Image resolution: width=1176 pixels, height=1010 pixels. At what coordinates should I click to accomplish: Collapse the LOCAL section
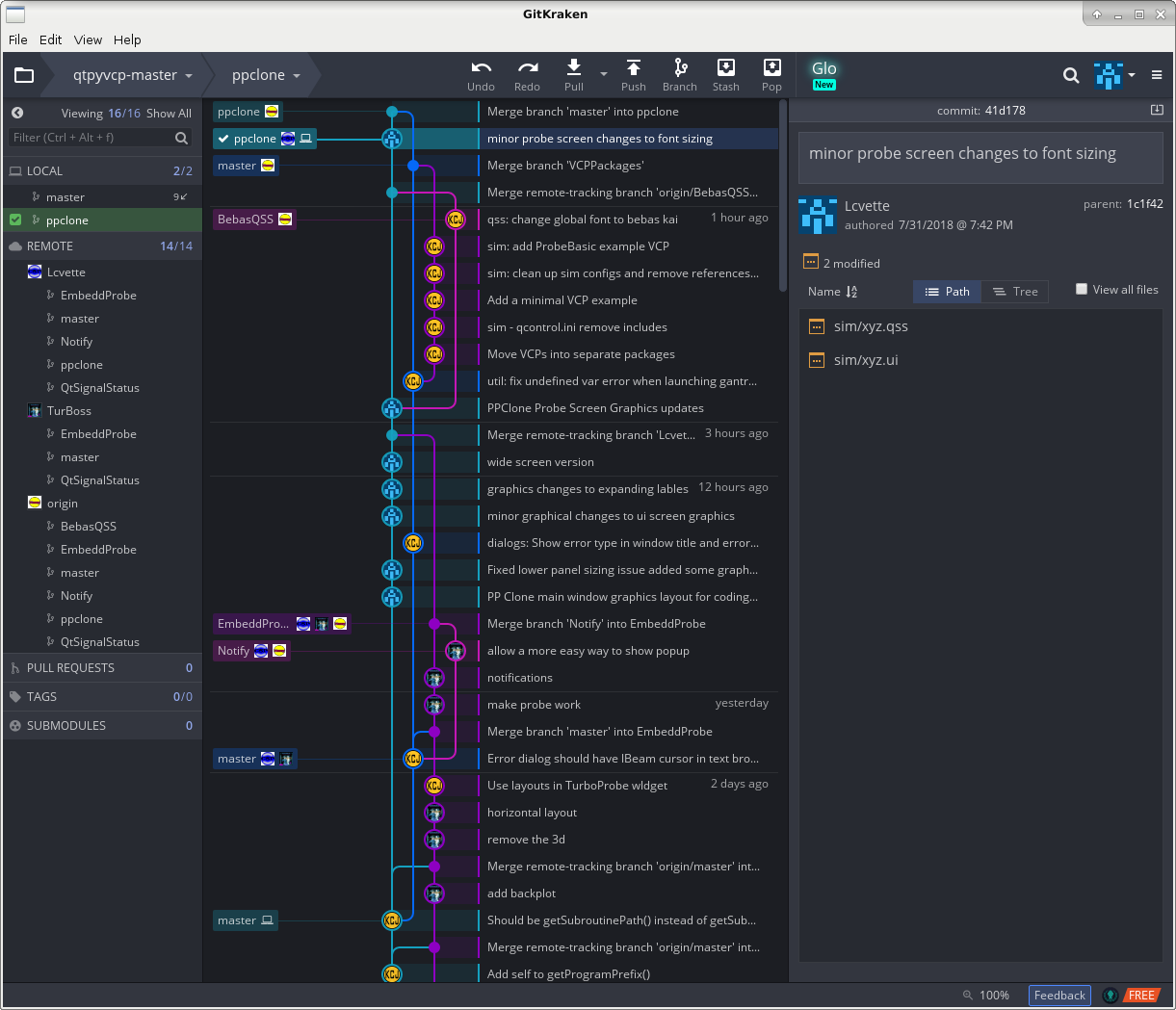tap(102, 170)
